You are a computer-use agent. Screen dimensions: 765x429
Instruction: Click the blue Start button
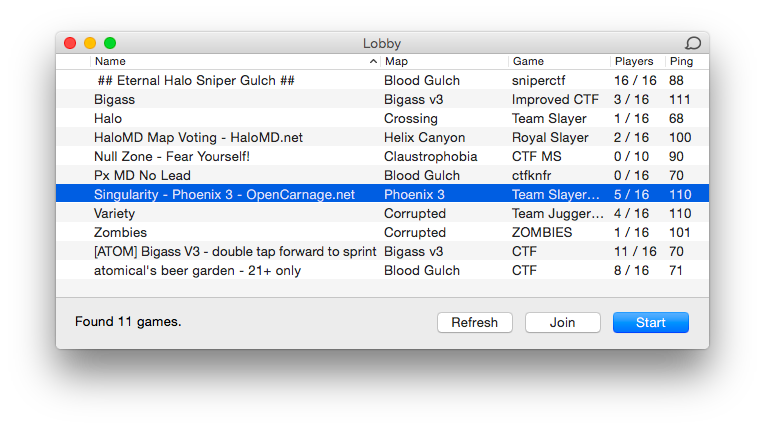click(x=650, y=322)
